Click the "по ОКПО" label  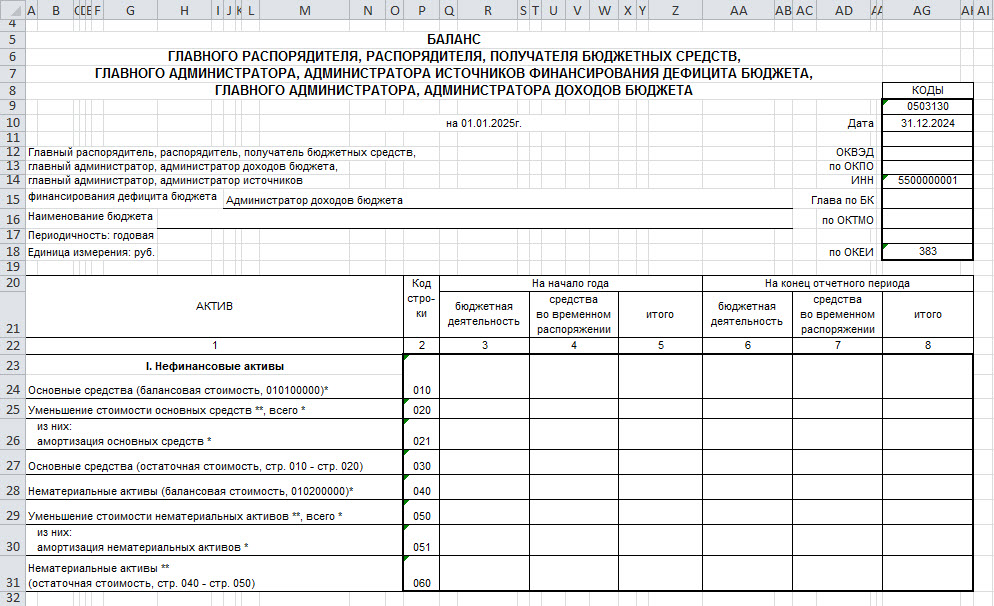[x=851, y=166]
